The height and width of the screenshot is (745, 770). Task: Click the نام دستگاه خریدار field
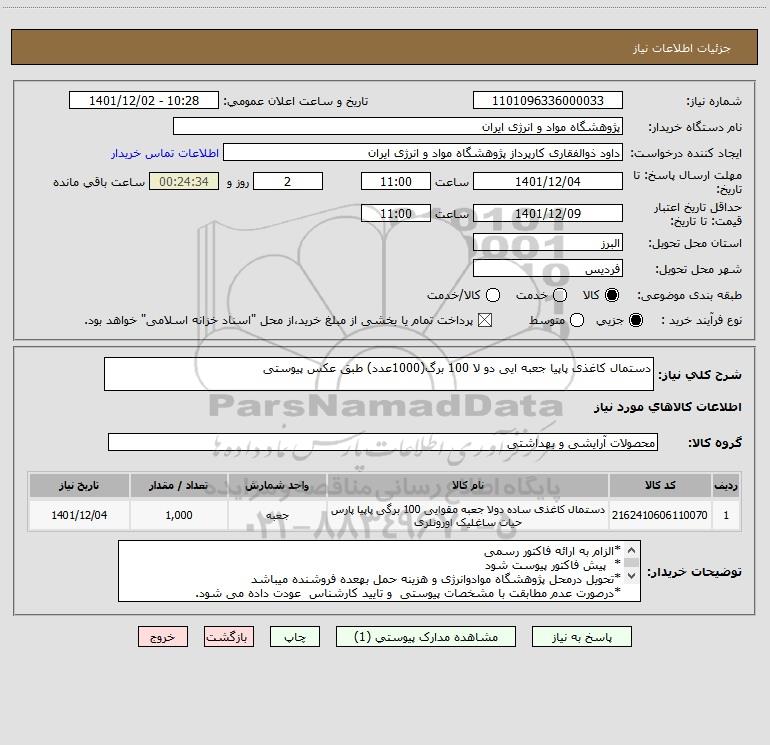pos(398,126)
